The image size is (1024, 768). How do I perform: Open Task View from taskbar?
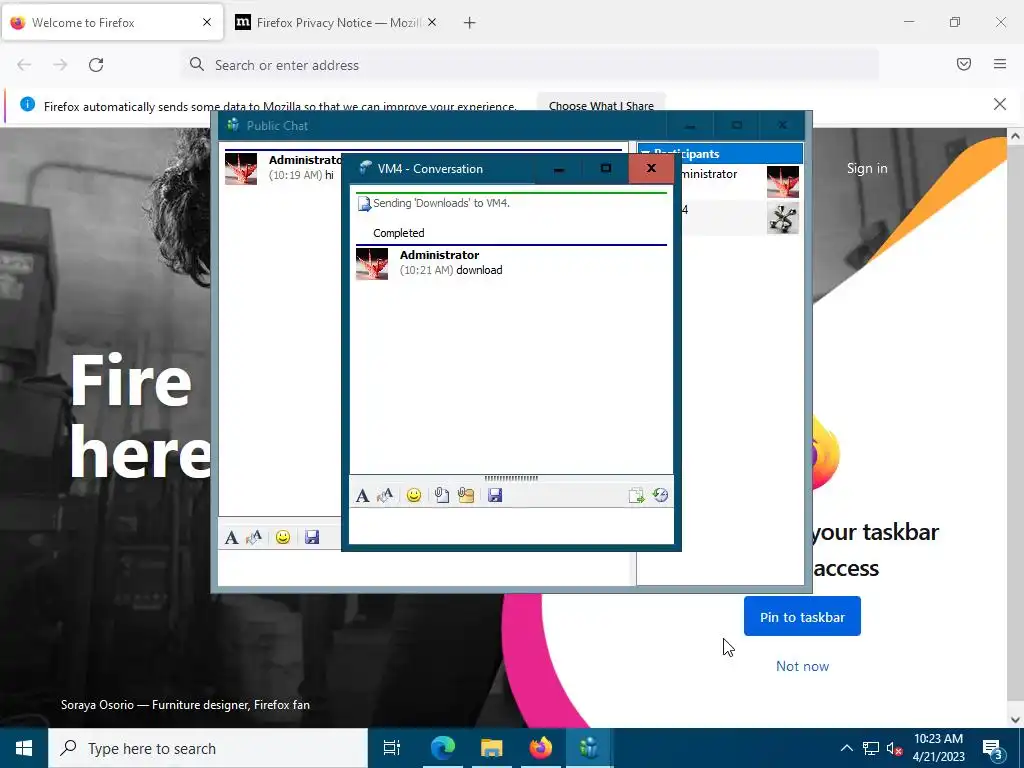[392, 748]
